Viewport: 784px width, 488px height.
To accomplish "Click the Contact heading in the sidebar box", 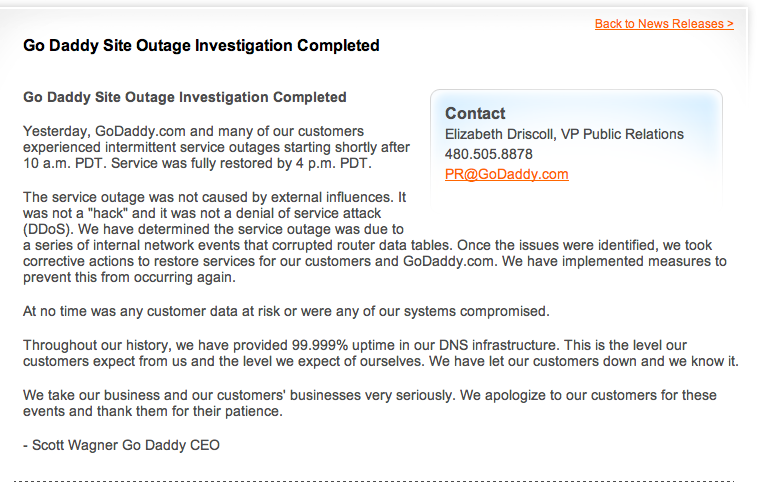I will (475, 114).
